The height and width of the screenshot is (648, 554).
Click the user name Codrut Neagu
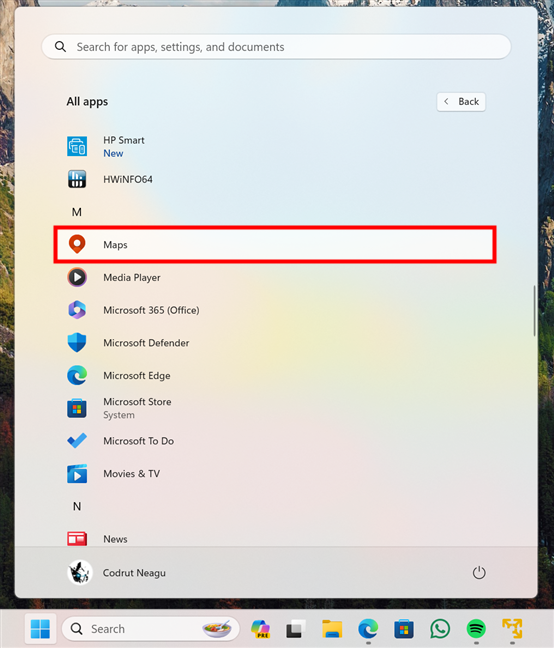point(134,573)
